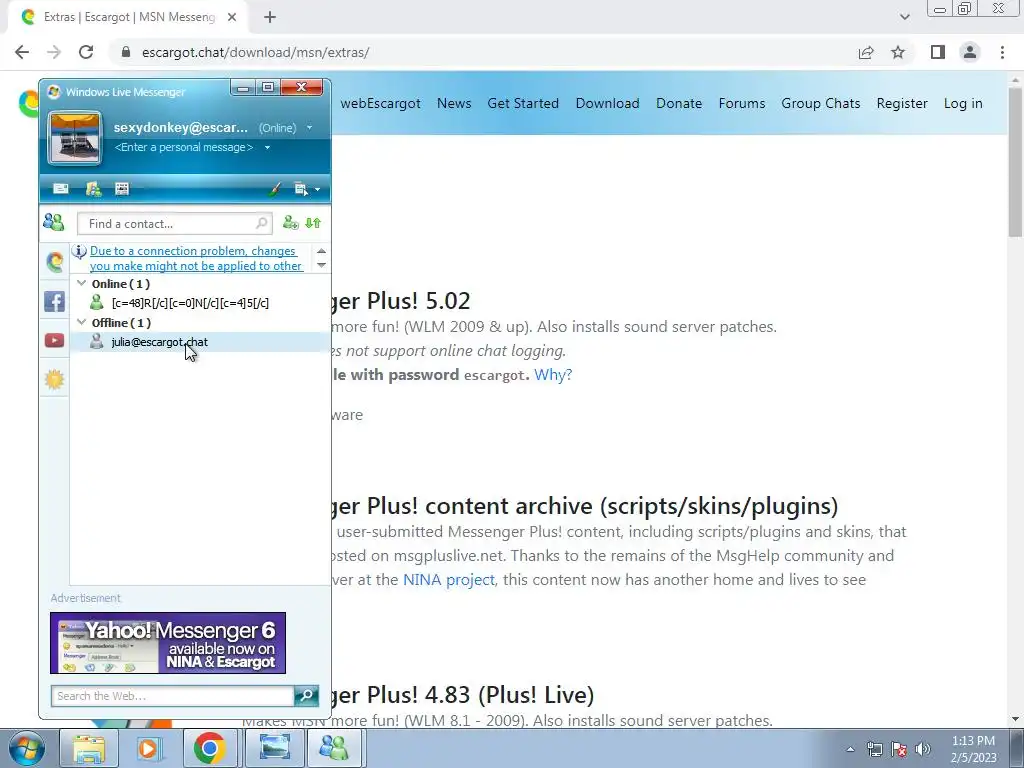Open the sun weather tab in Messenger sidebar
Viewport: 1024px width, 768px height.
coord(54,379)
